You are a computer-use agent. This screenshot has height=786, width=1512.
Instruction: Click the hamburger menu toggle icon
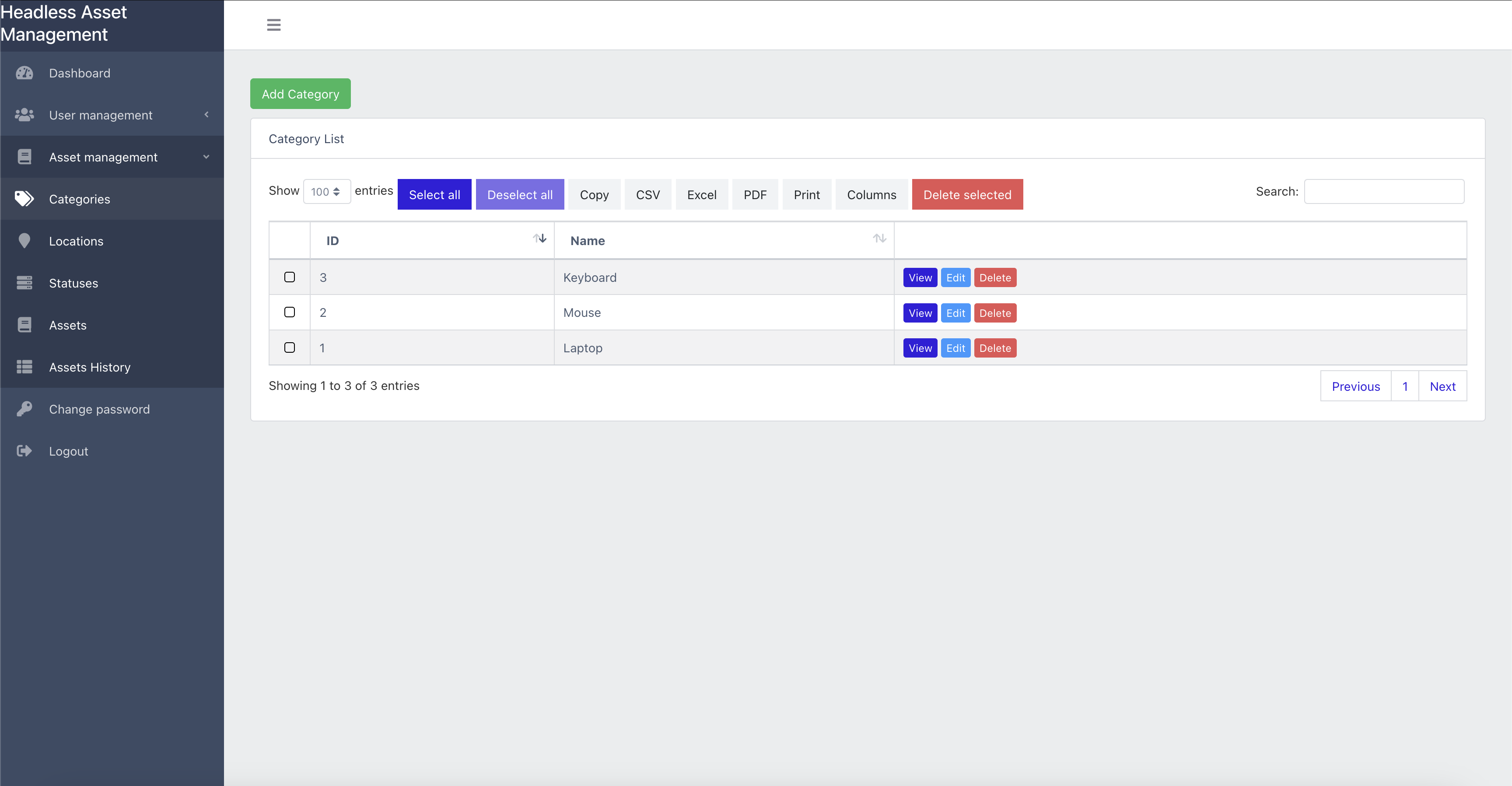click(273, 25)
